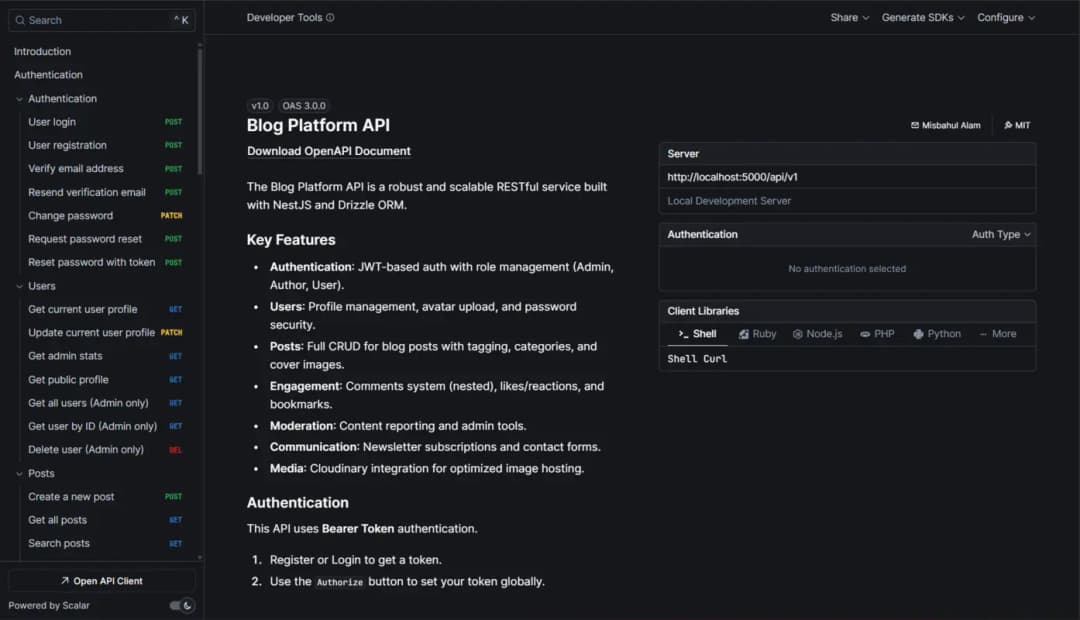Click the Open API Client arrow icon
The image size is (1080, 620).
[63, 581]
